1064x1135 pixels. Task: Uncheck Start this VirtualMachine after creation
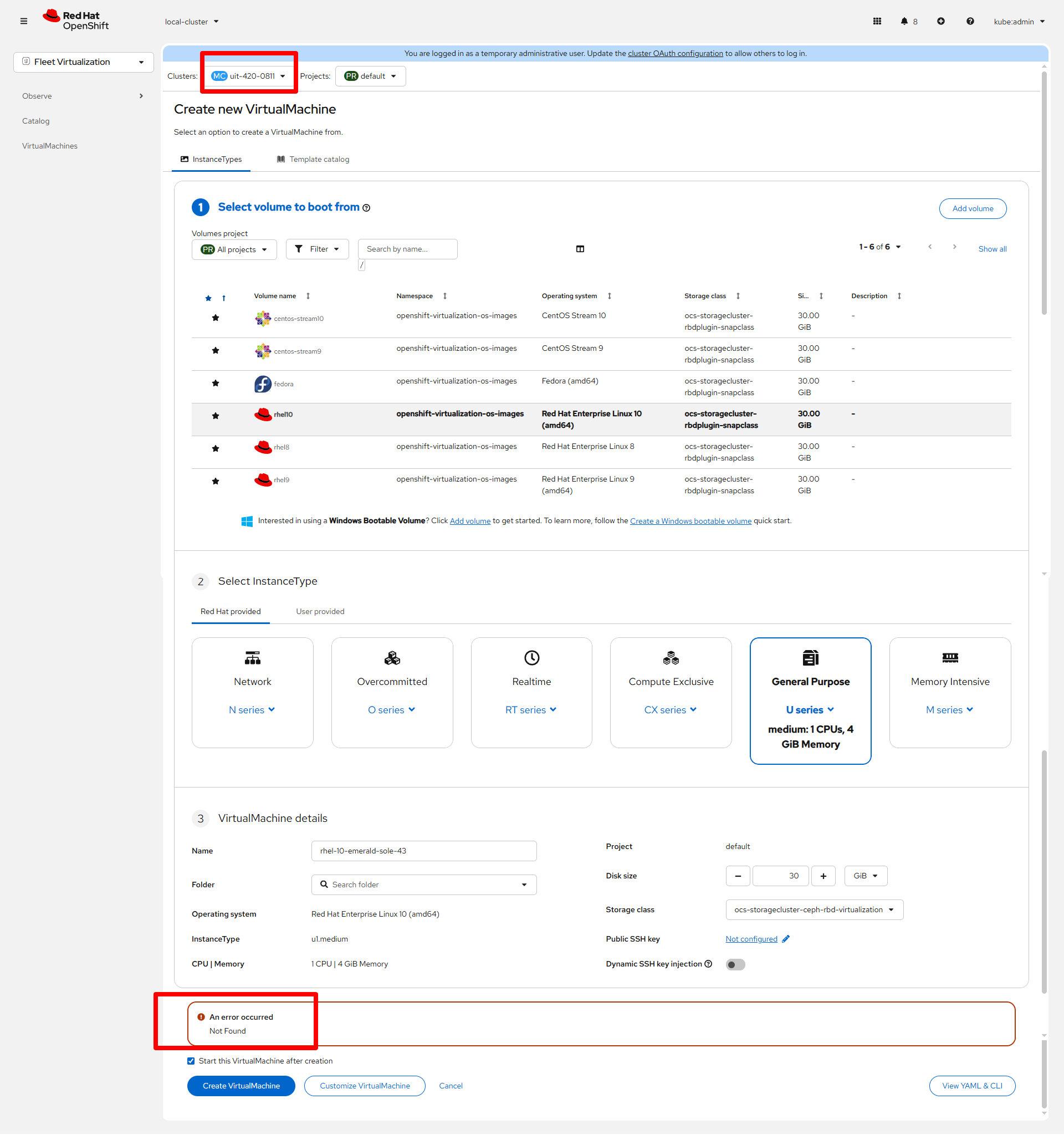click(191, 1061)
